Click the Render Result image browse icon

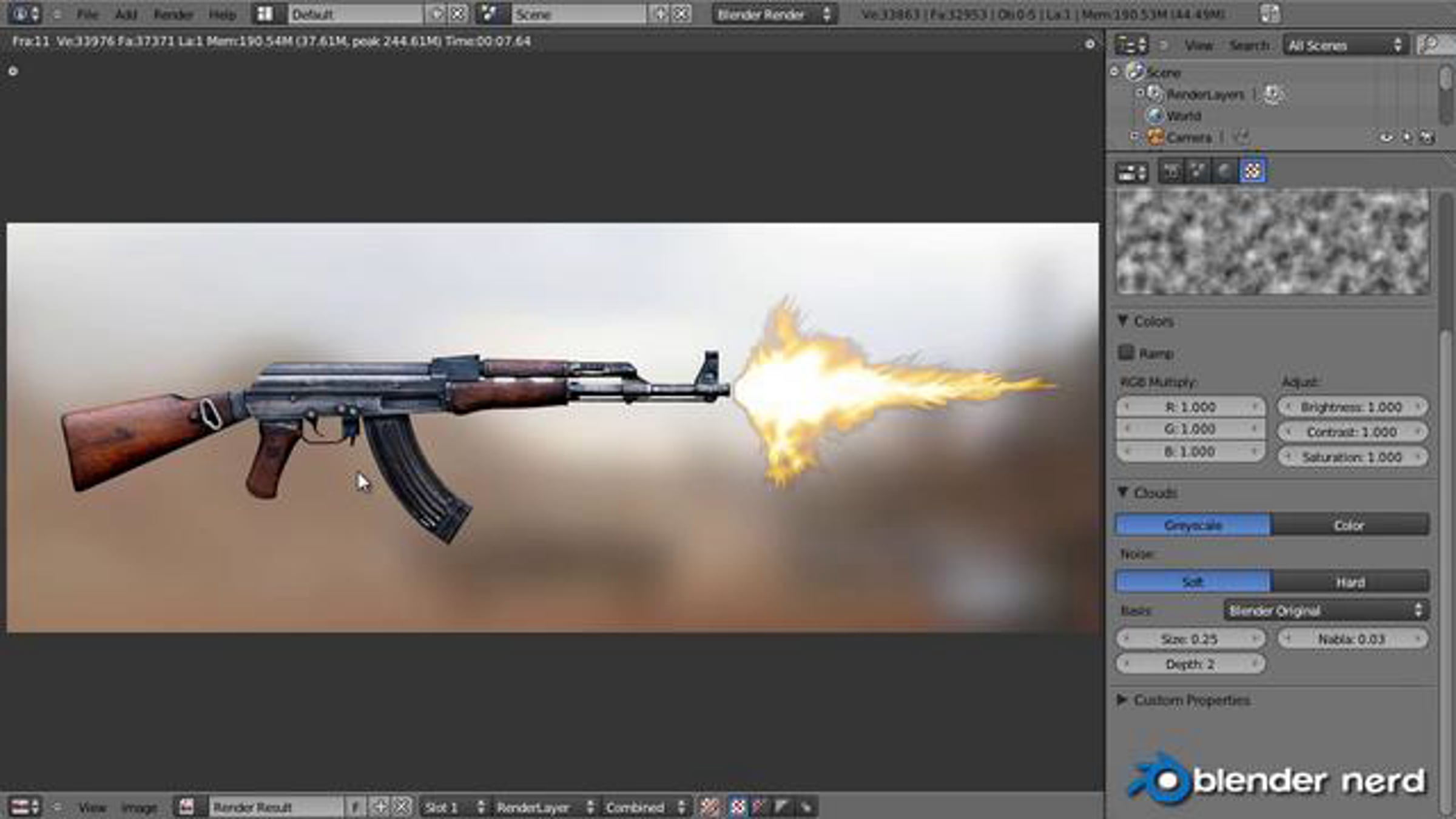pos(187,807)
